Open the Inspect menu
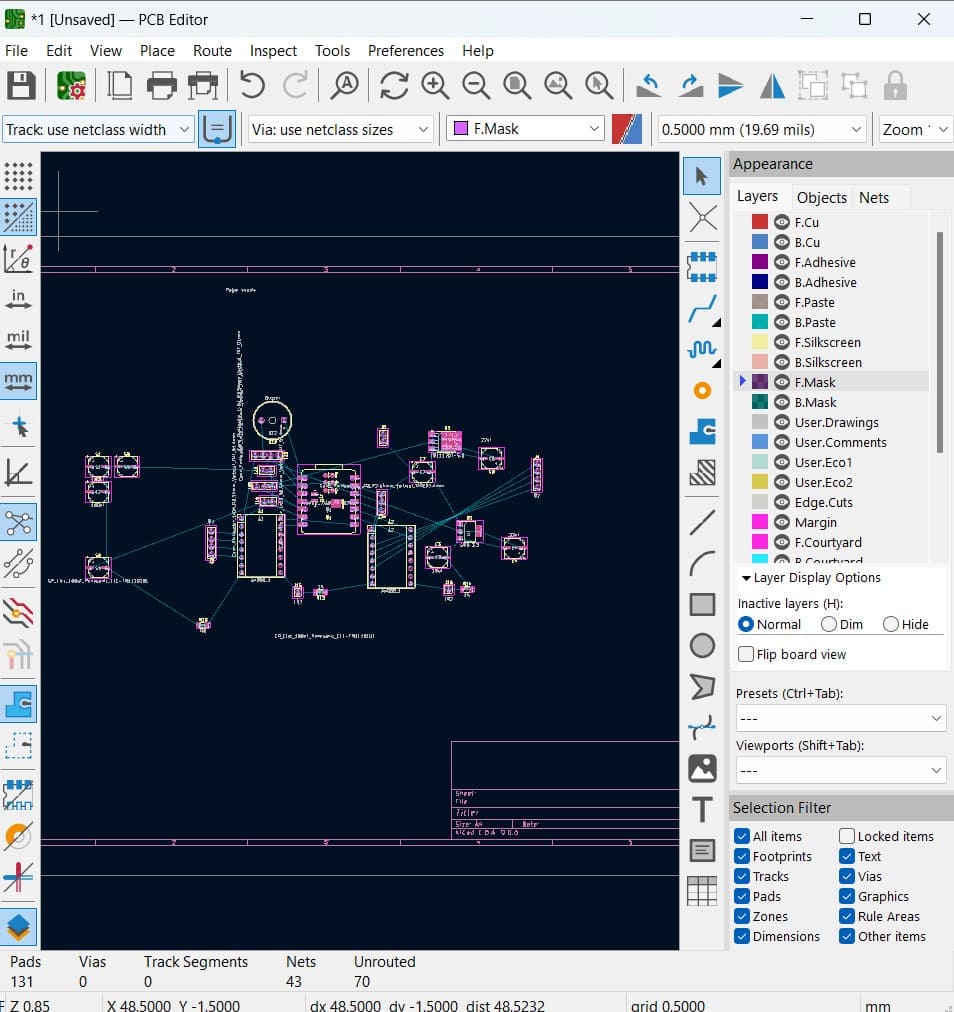 [273, 50]
